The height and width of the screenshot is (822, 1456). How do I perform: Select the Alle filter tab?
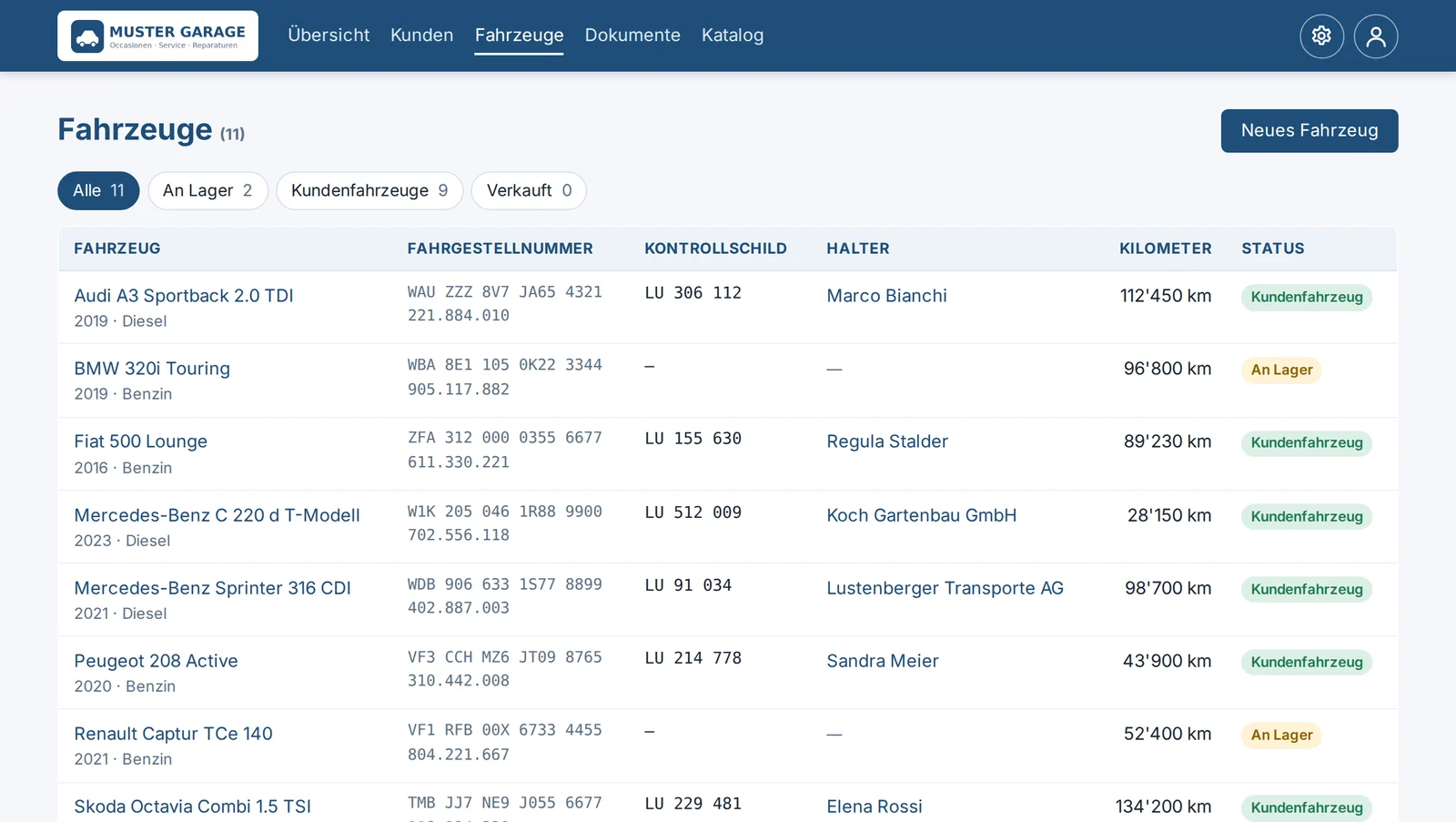pyautogui.click(x=98, y=190)
